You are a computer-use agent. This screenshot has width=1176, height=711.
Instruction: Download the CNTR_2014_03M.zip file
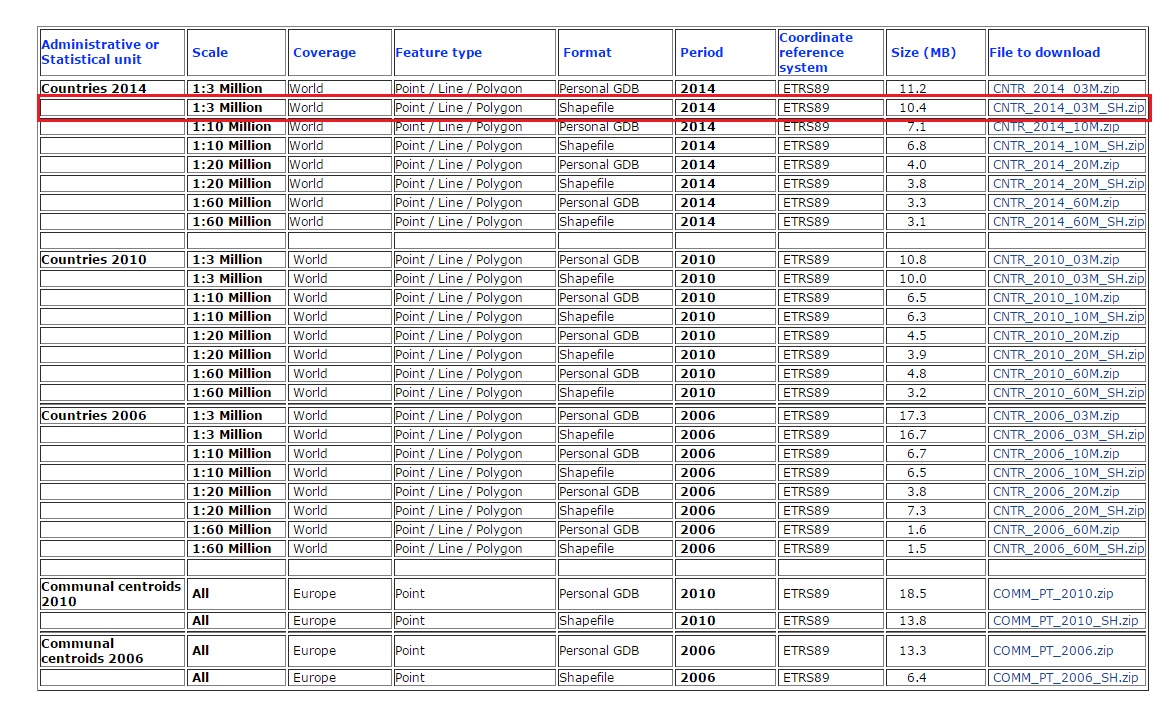[1048, 88]
